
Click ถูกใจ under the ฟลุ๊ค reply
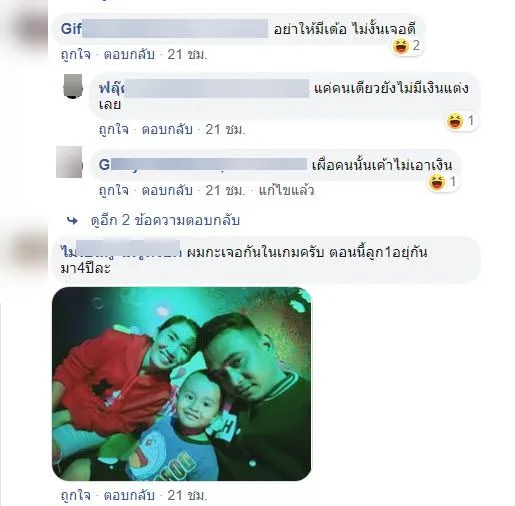point(114,129)
